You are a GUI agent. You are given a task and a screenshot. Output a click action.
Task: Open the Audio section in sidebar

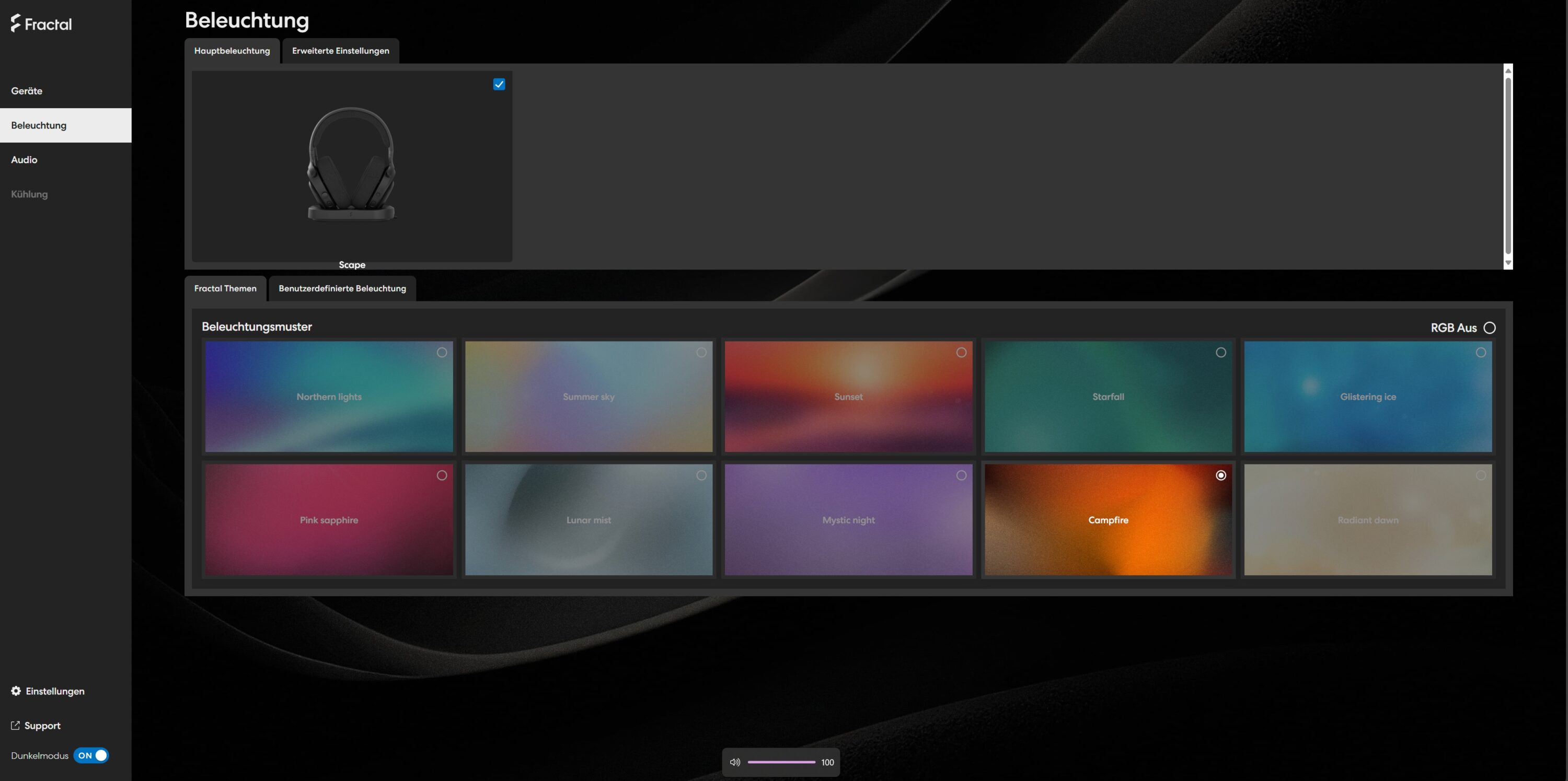point(25,160)
